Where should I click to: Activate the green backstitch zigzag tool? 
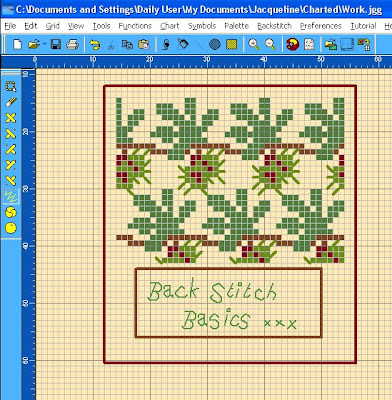click(x=11, y=196)
